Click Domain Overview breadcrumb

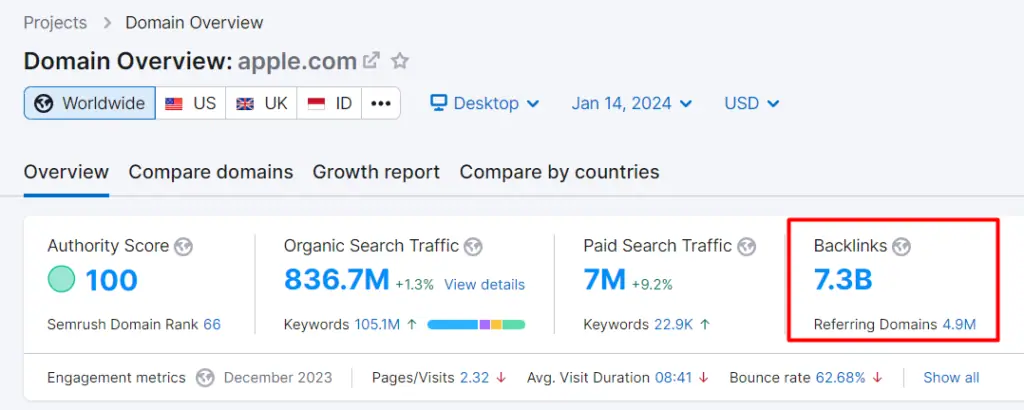194,23
